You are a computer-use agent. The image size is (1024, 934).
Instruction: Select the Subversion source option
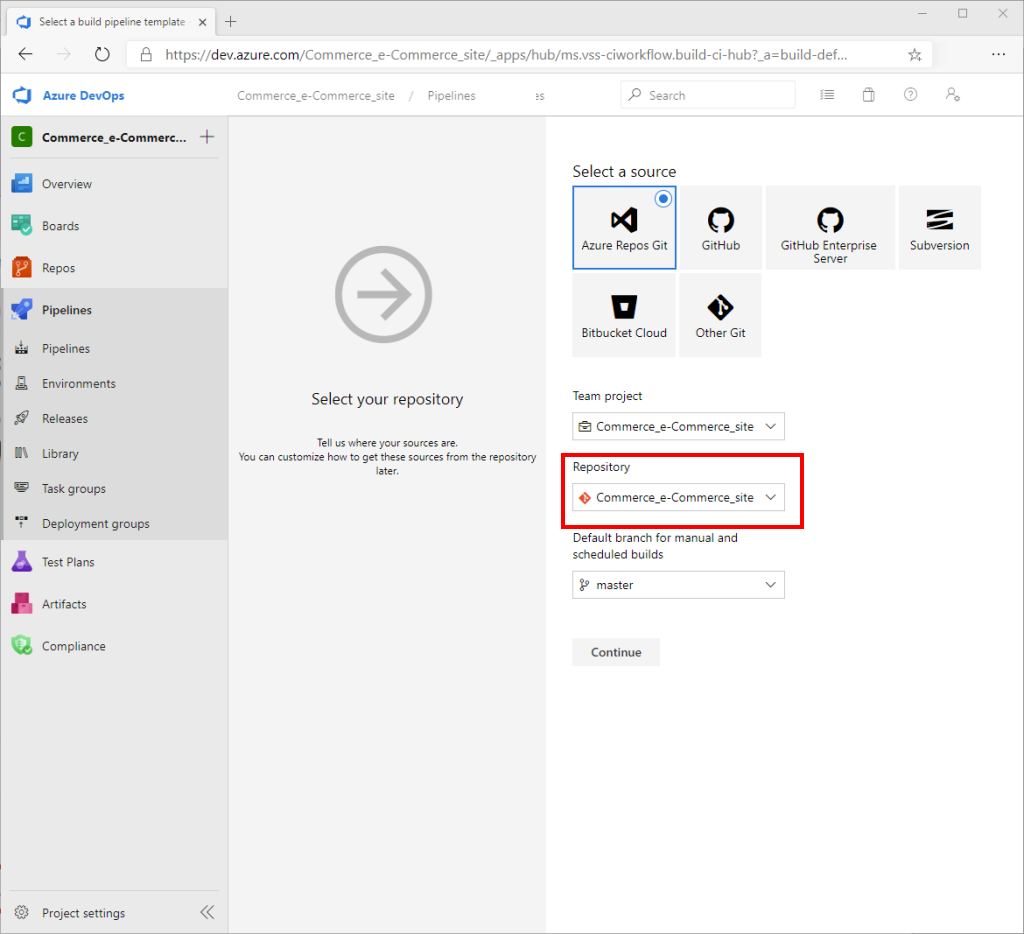click(939, 227)
